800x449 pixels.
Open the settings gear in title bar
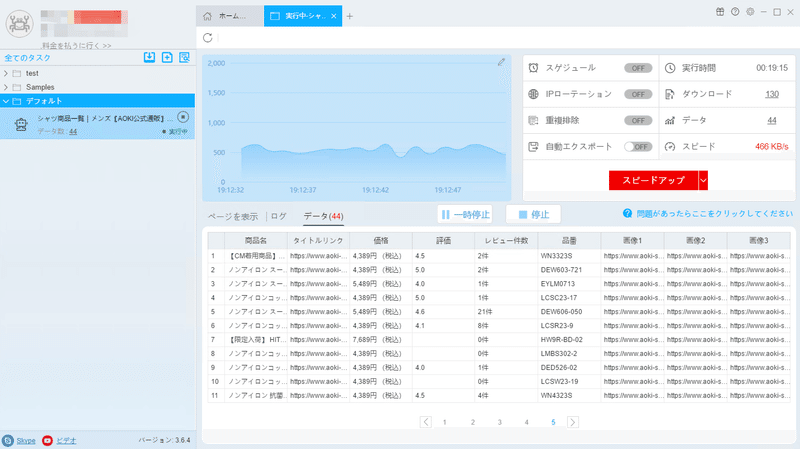[x=750, y=12]
